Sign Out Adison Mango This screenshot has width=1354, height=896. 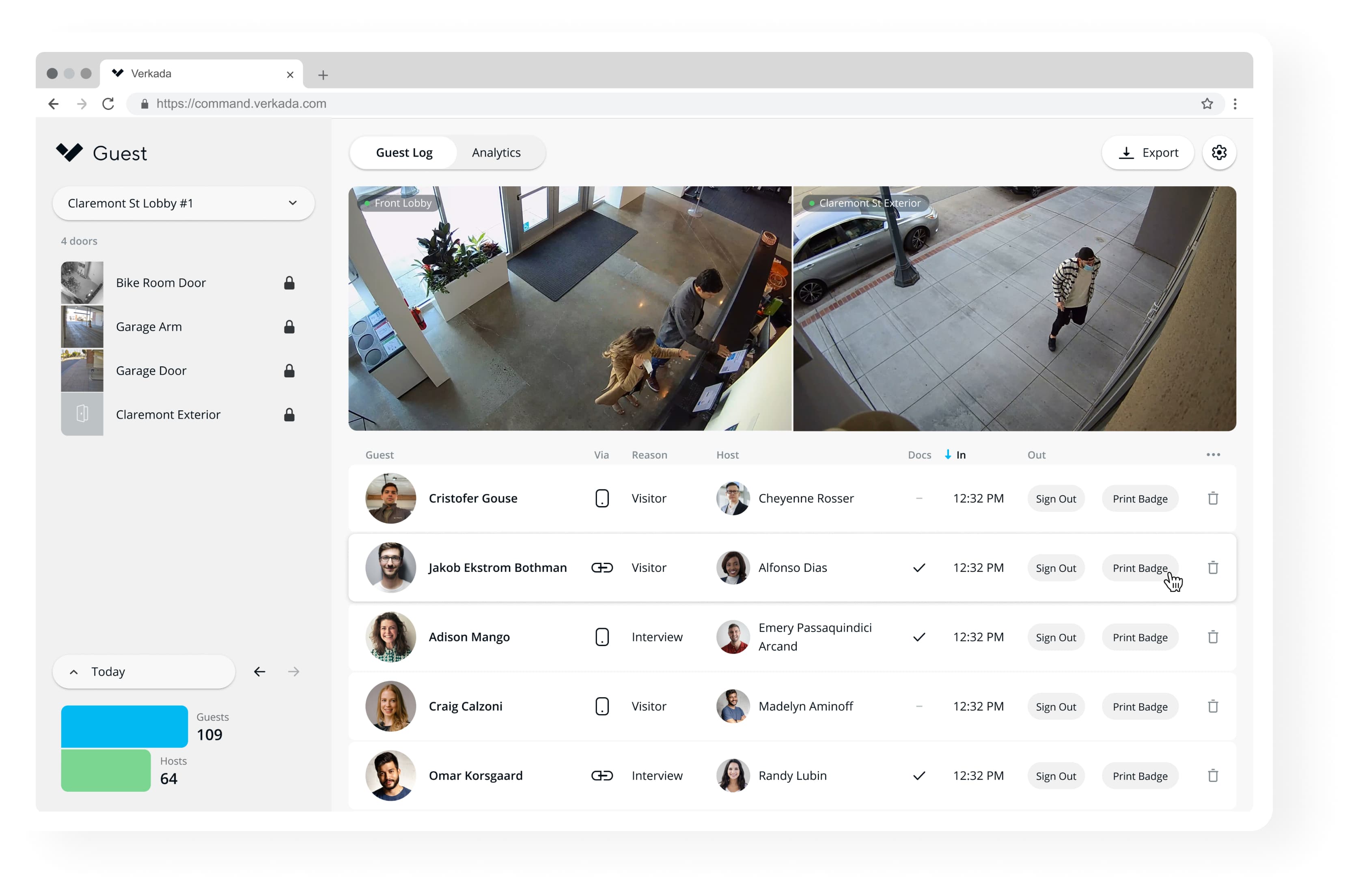pyautogui.click(x=1055, y=637)
